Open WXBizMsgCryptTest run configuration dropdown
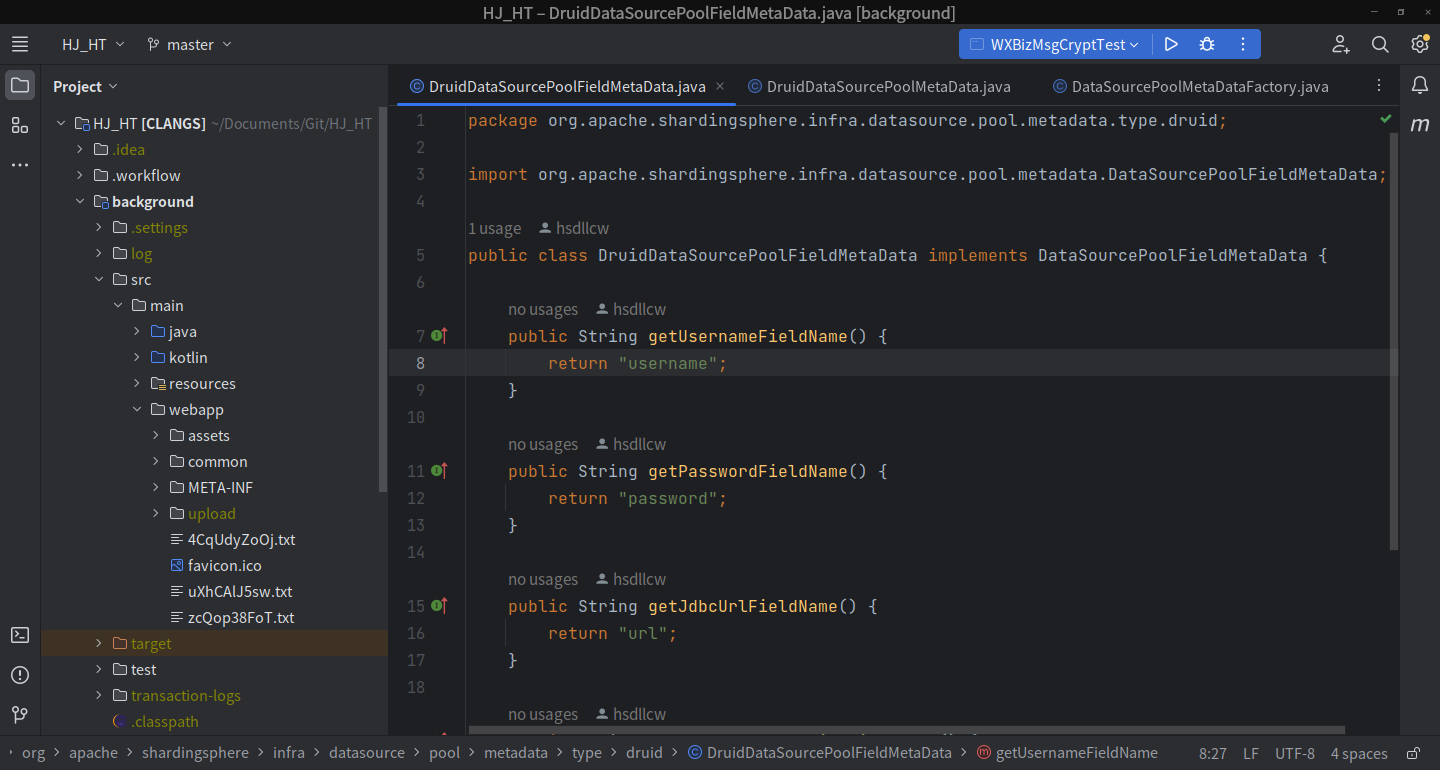Viewport: 1440px width, 770px height. coord(1056,44)
